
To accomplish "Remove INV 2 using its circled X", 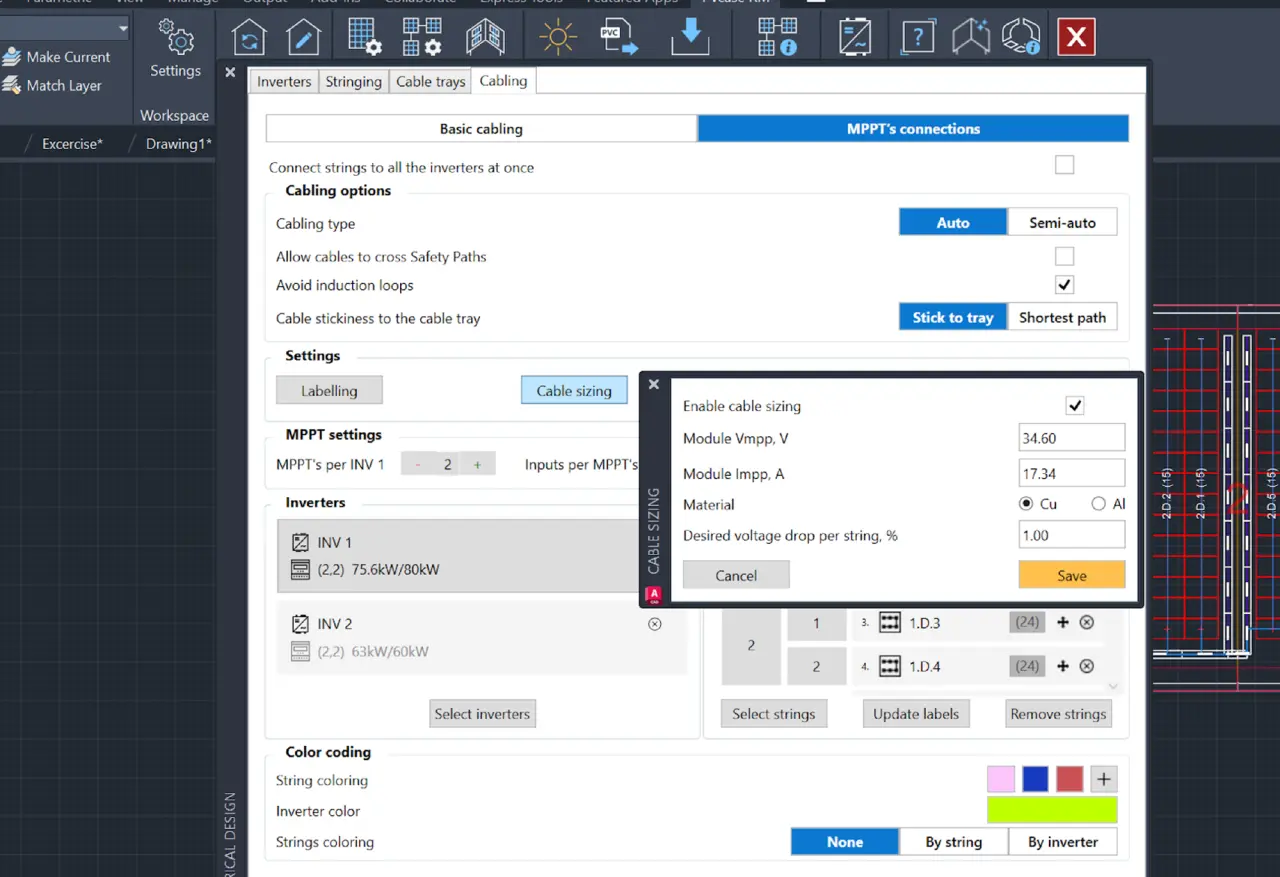I will 655,624.
